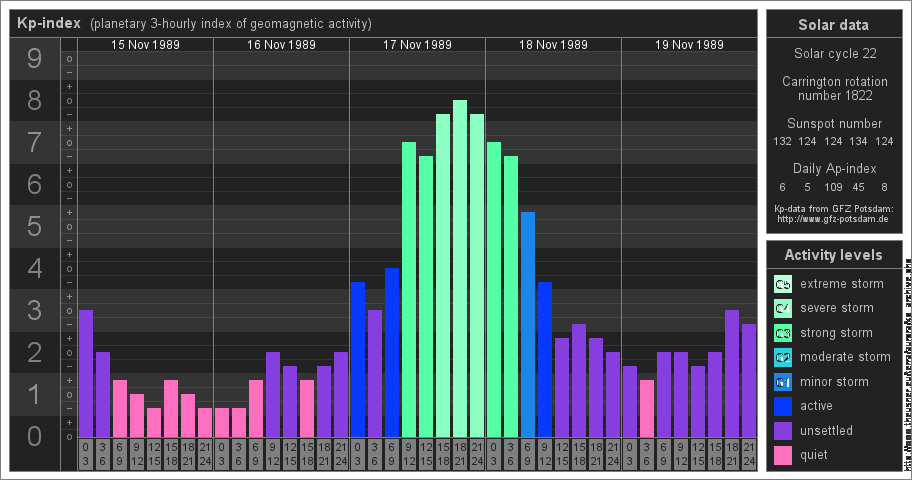Open the gfz-potsdam.de data source link
Image resolution: width=912 pixels, height=480 pixels.
click(x=833, y=218)
